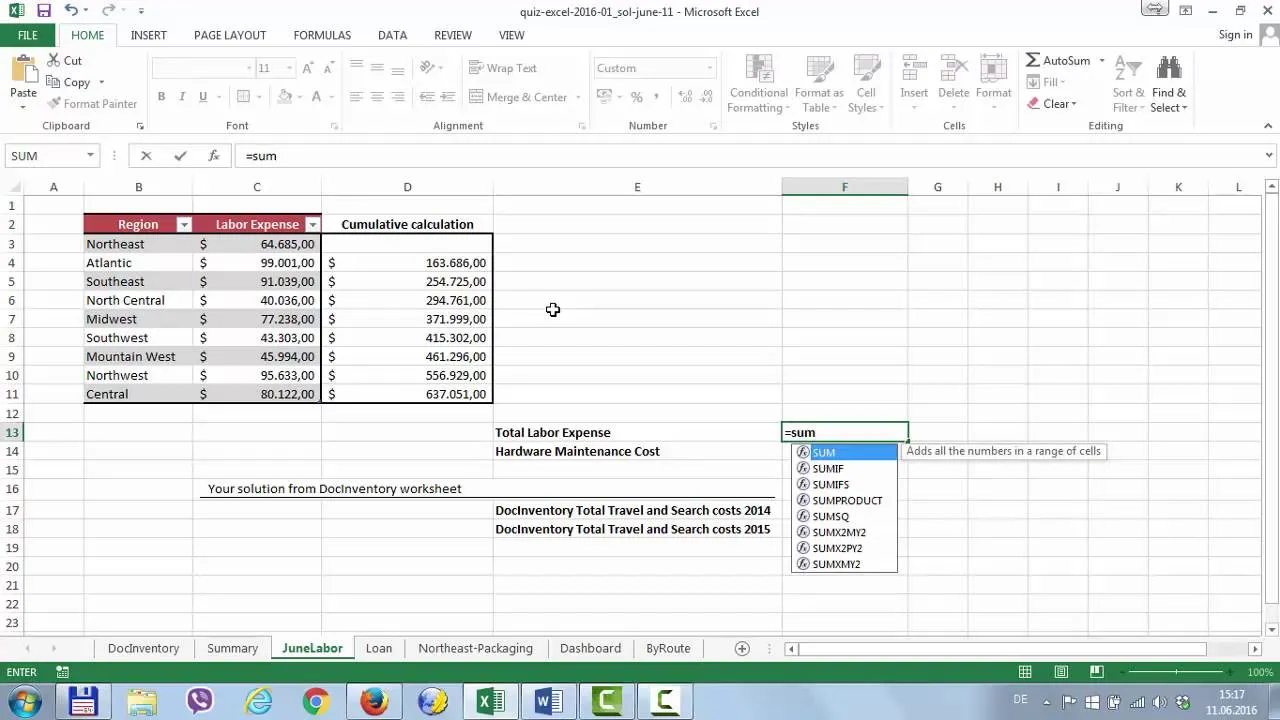Viewport: 1280px width, 720px height.
Task: Click Sign in link
Action: point(1235,35)
